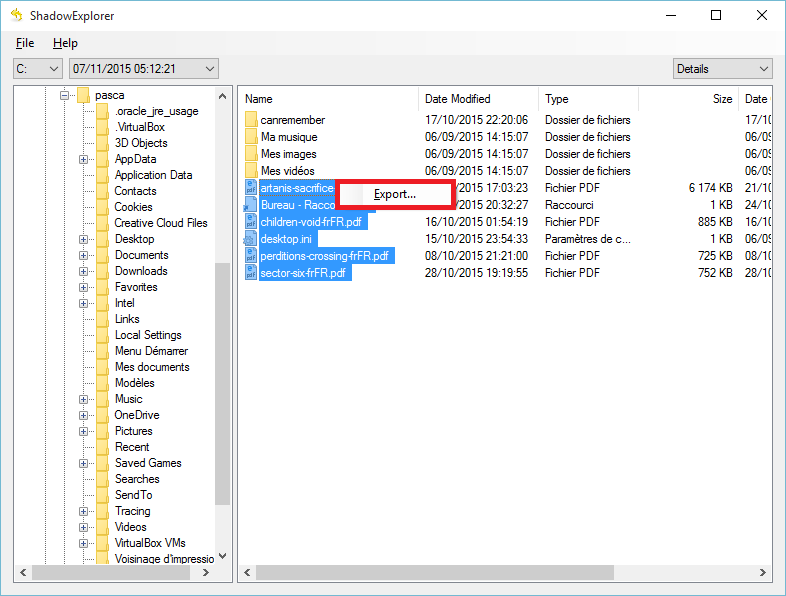Choose Export... from the context menu
Image resolution: width=786 pixels, height=596 pixels.
pyautogui.click(x=394, y=194)
